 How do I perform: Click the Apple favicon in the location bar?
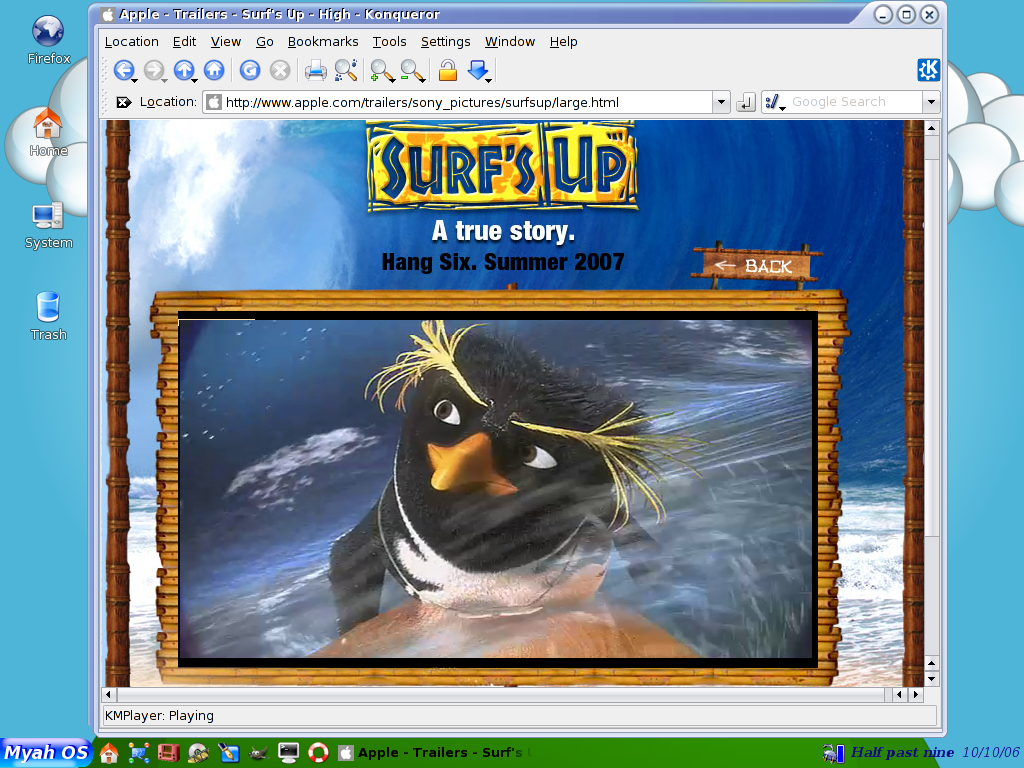(x=213, y=102)
